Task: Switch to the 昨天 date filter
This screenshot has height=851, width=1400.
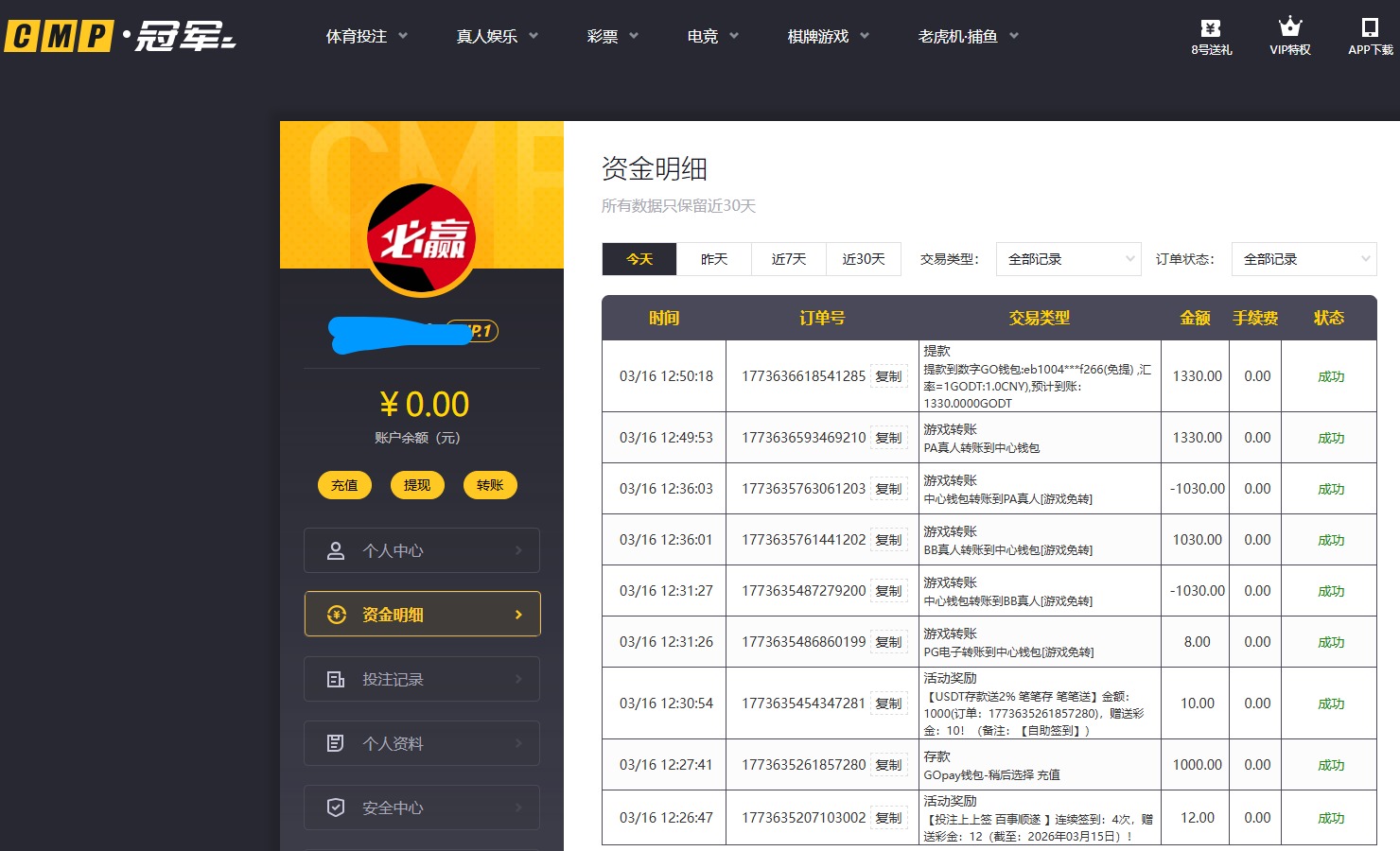Action: pyautogui.click(x=714, y=258)
